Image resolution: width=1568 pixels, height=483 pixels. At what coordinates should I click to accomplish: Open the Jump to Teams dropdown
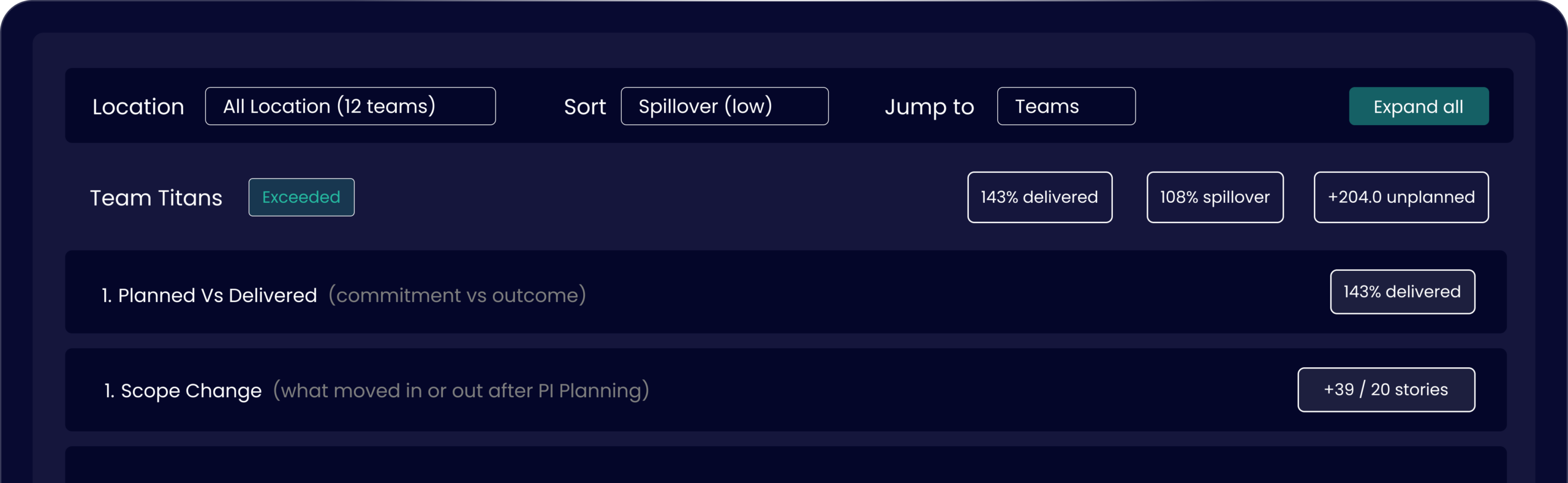point(1066,106)
